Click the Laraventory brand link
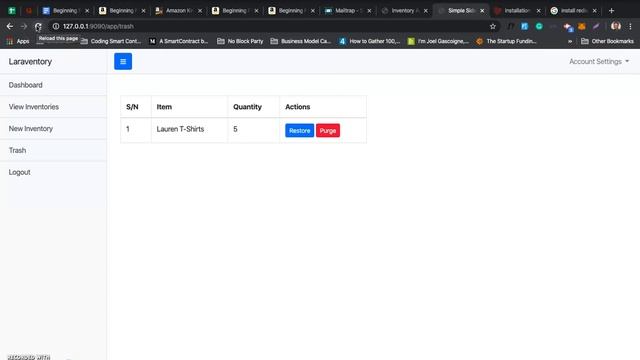Image resolution: width=640 pixels, height=360 pixels. point(30,62)
